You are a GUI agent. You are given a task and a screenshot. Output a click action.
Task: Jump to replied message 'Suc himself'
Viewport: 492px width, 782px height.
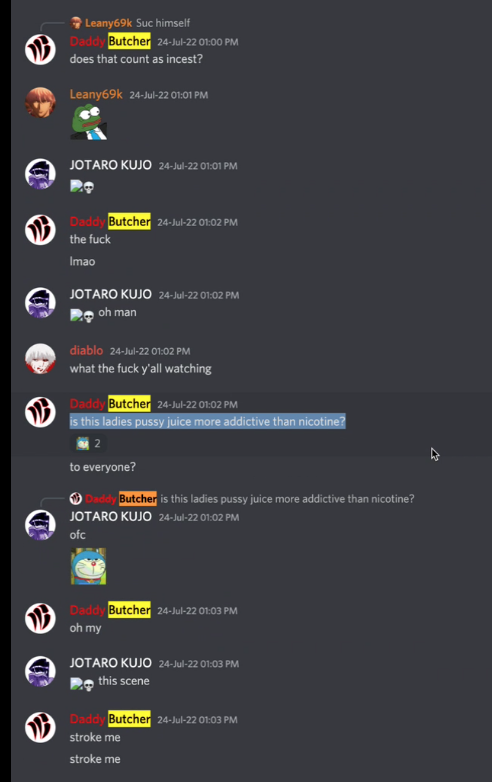[163, 23]
